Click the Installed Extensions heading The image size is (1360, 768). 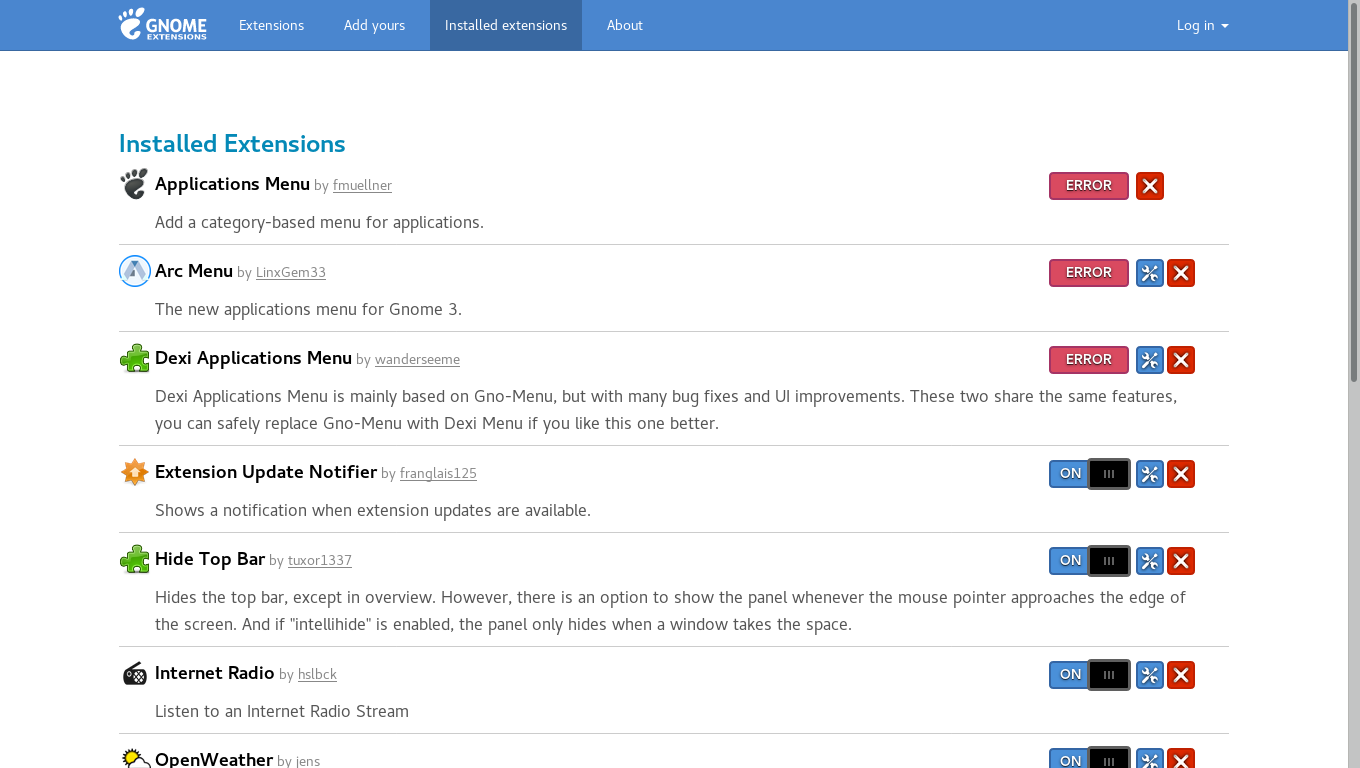[x=232, y=144]
